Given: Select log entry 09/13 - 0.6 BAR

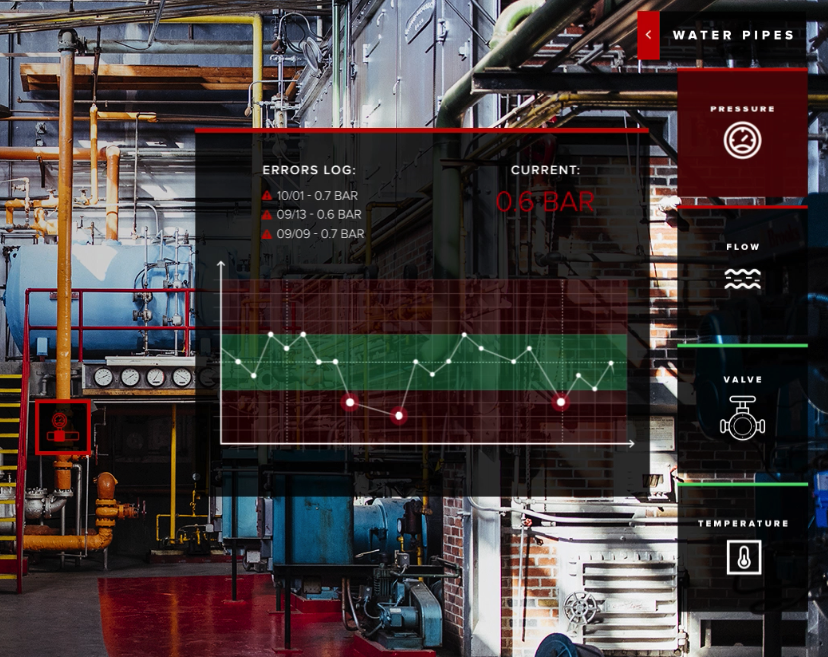Looking at the screenshot, I should pos(319,214).
